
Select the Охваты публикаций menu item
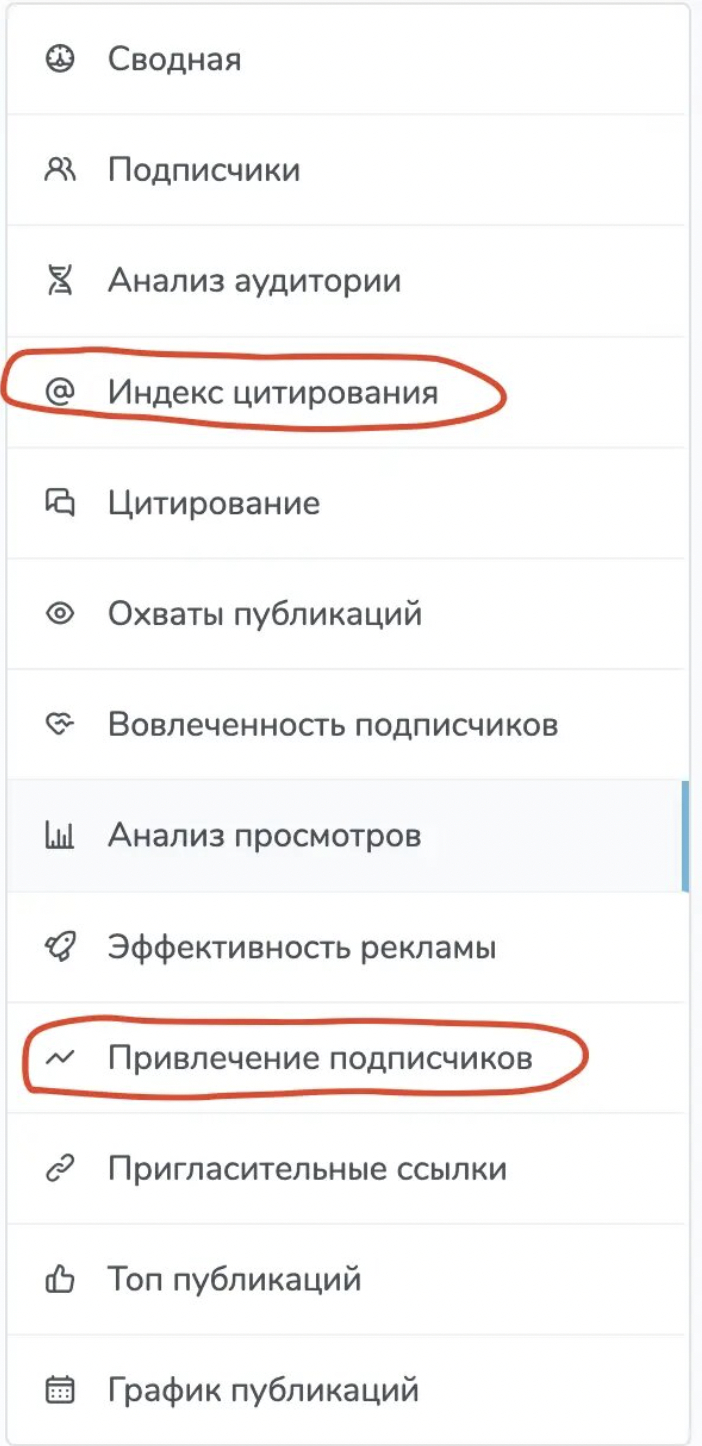click(x=265, y=614)
